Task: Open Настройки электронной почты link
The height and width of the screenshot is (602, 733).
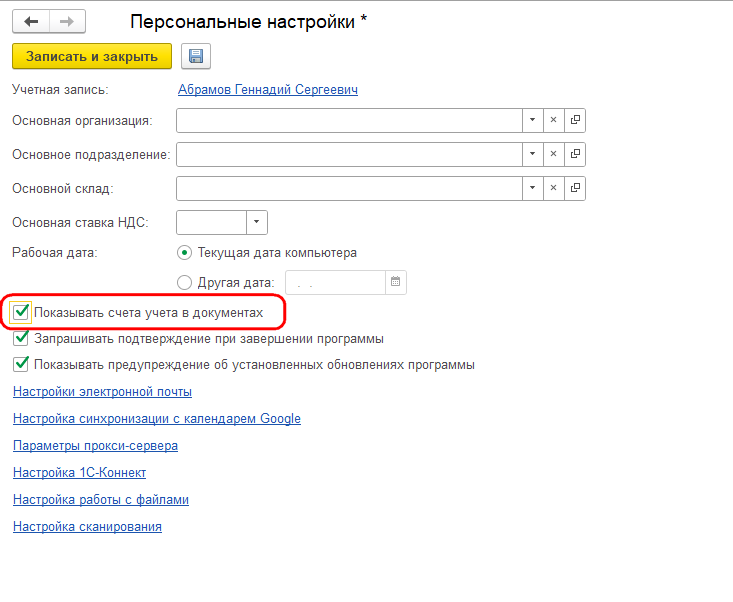Action: point(102,391)
